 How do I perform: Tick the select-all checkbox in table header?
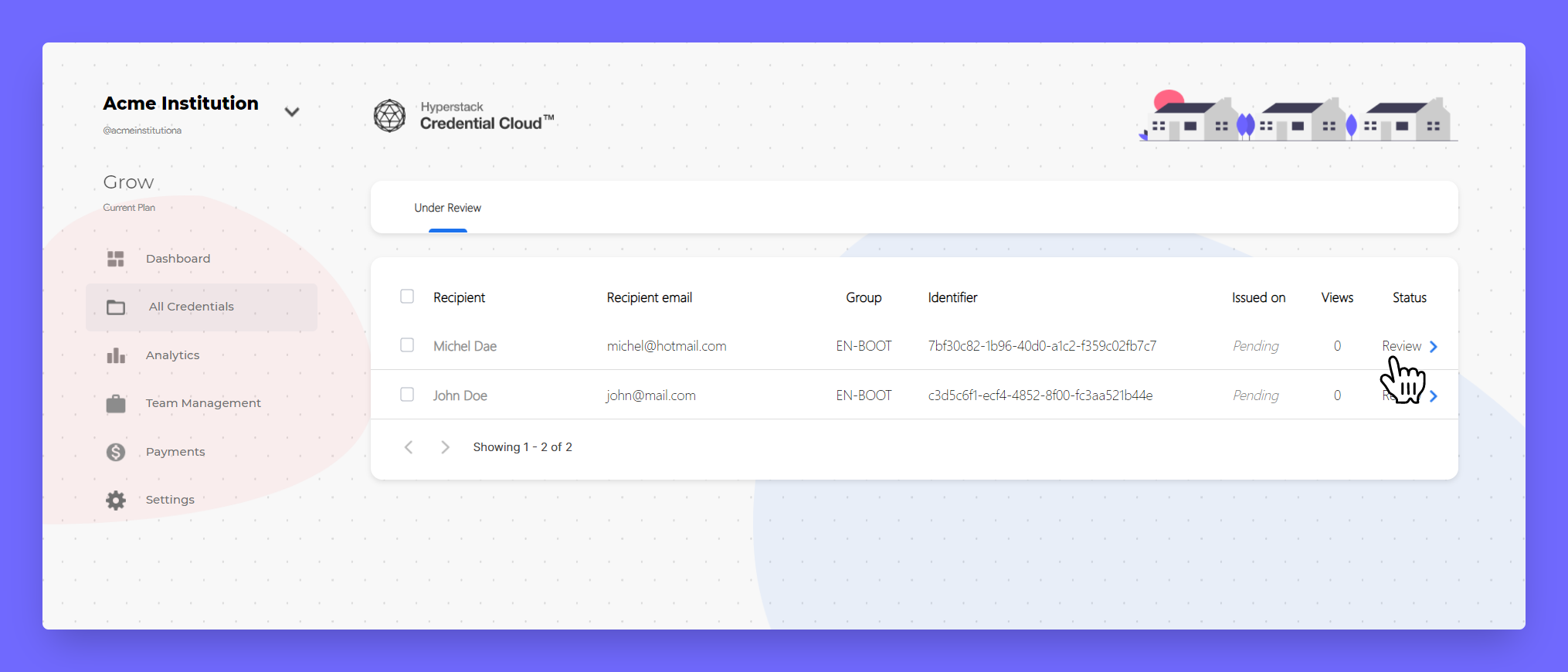click(407, 297)
